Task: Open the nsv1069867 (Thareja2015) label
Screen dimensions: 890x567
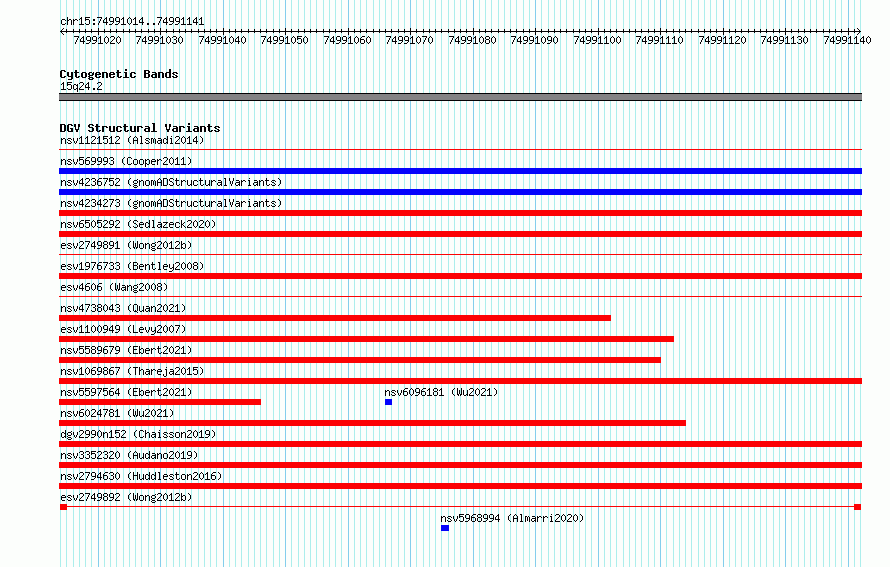Action: 132,371
